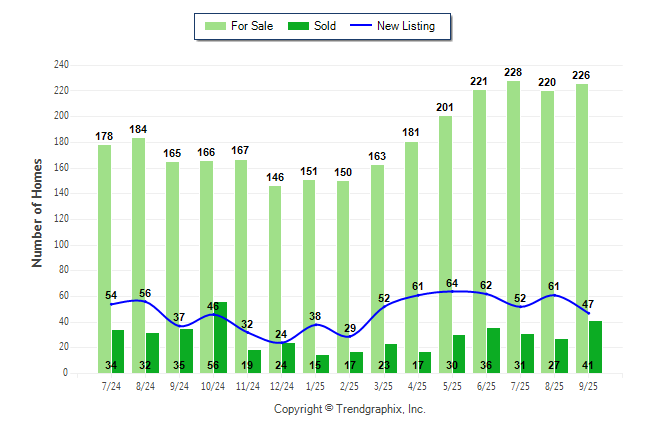Click the Copyright Trendgraphix, Inc. text

pos(350,409)
